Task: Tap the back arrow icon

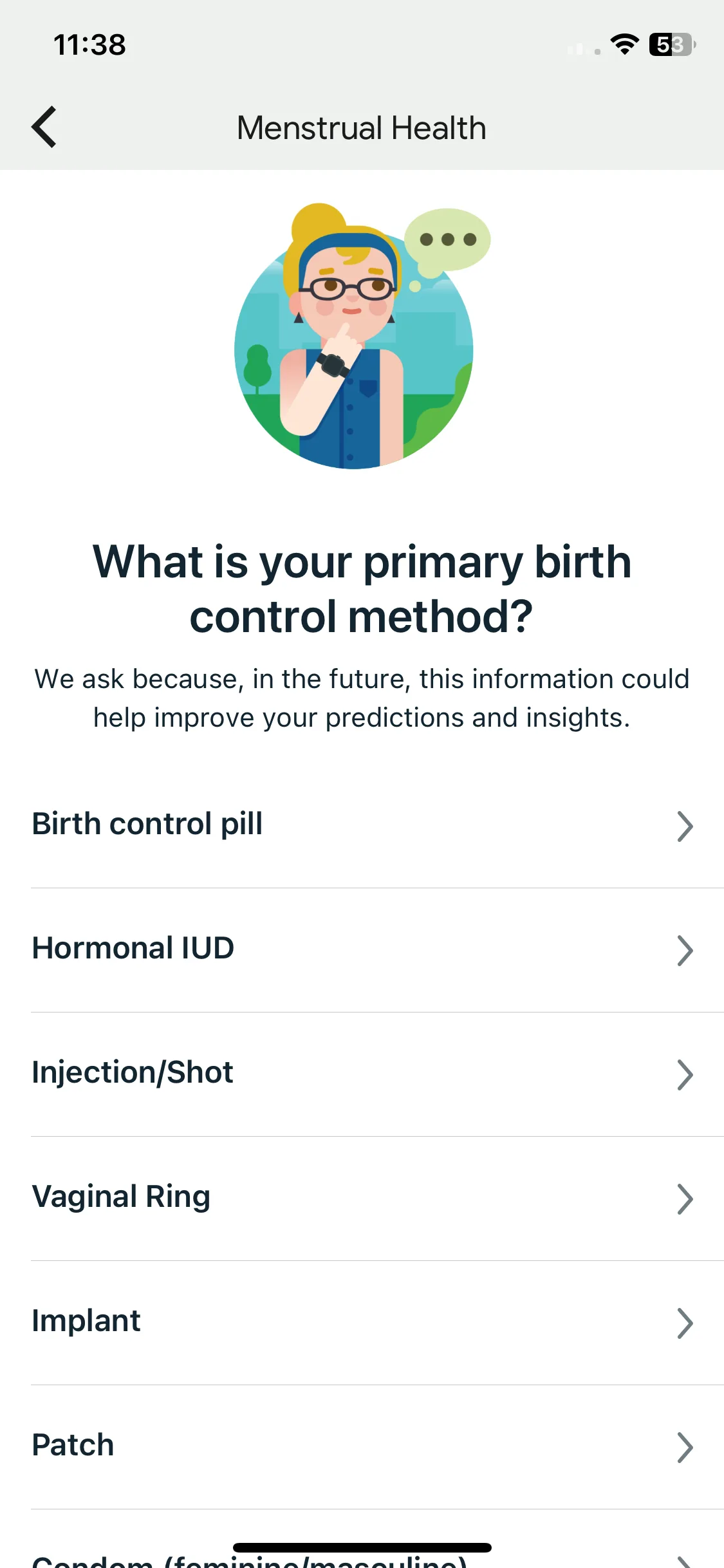Action: [x=44, y=127]
